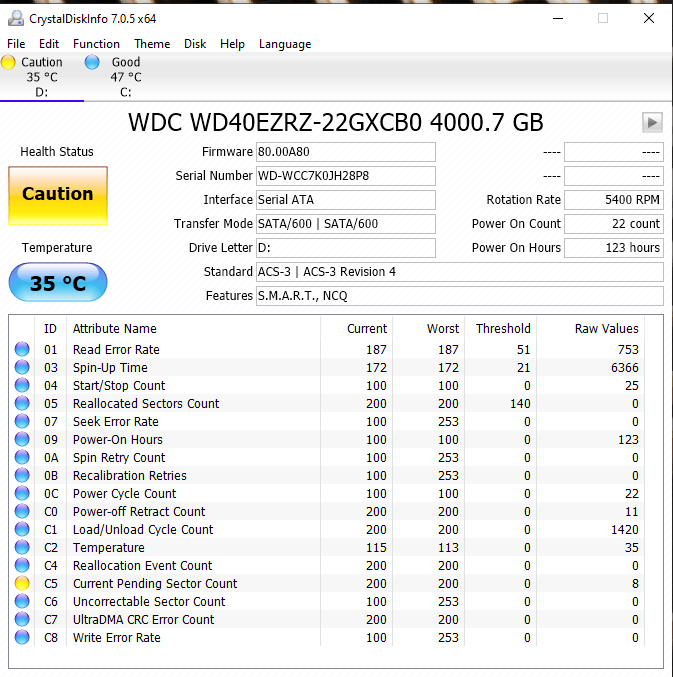Click the status dot for UltraDMA CRC Error Count
Image resolution: width=673 pixels, height=677 pixels.
pyautogui.click(x=22, y=619)
